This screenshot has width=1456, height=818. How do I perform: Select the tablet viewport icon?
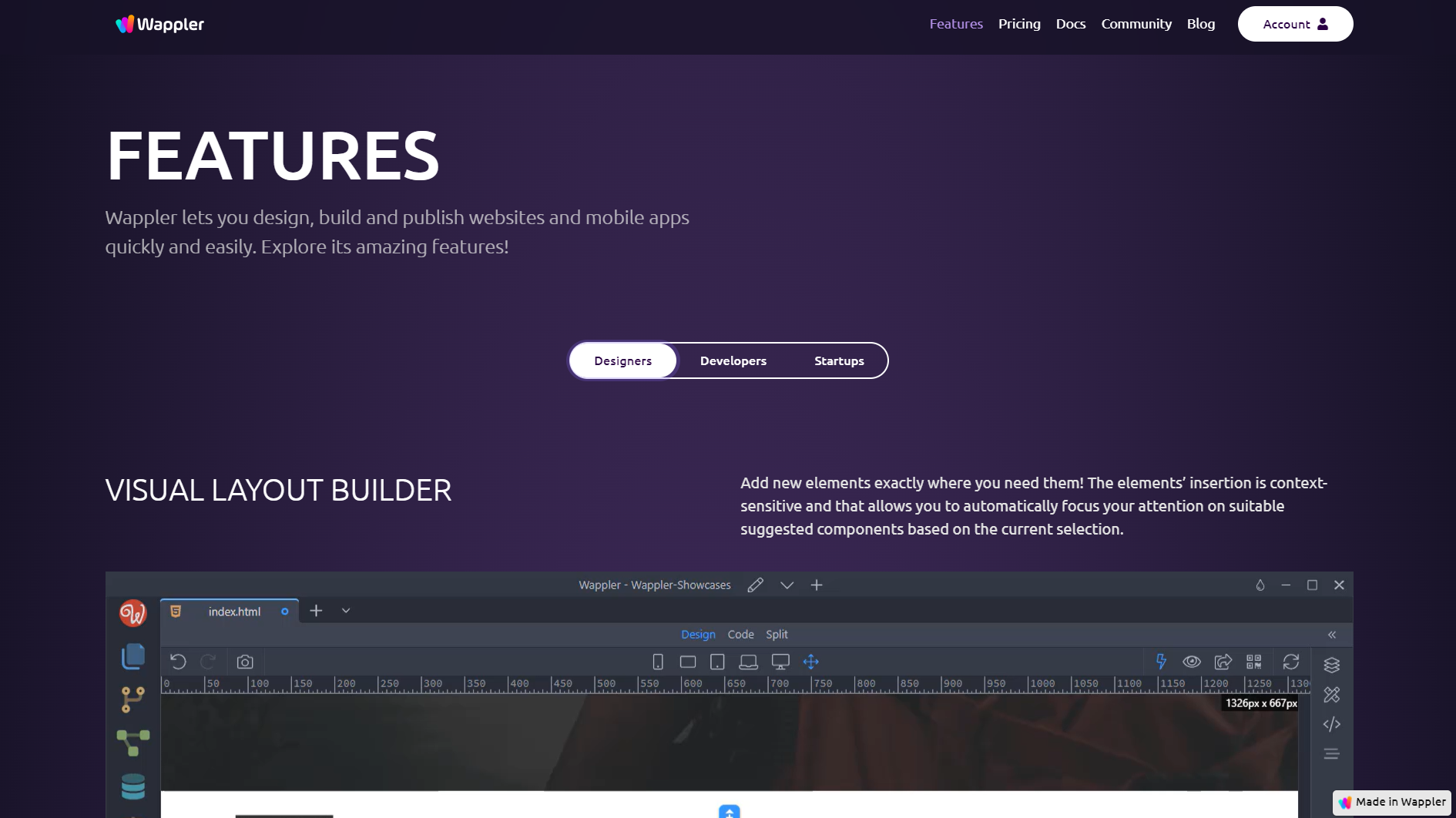(717, 662)
